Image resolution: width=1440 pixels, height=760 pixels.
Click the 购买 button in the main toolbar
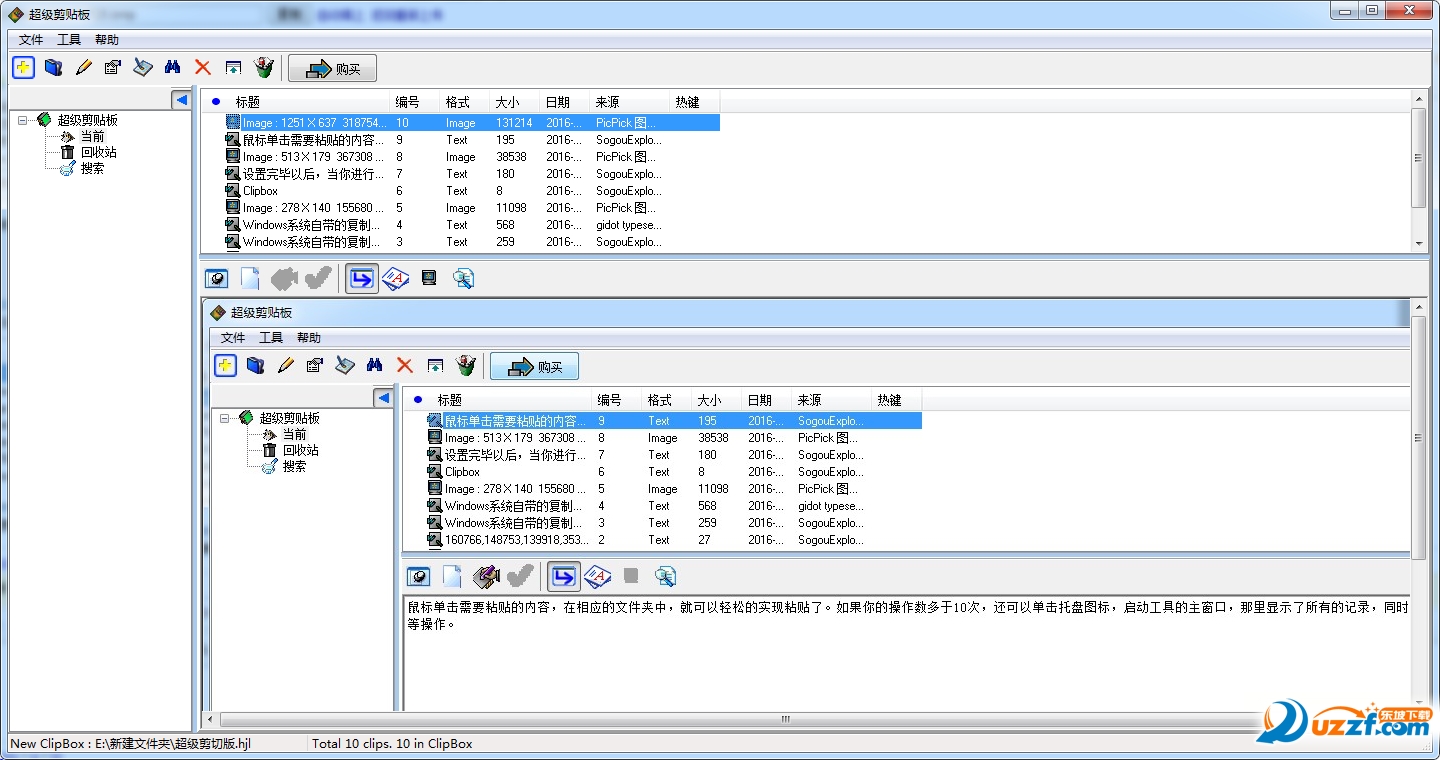click(x=332, y=68)
